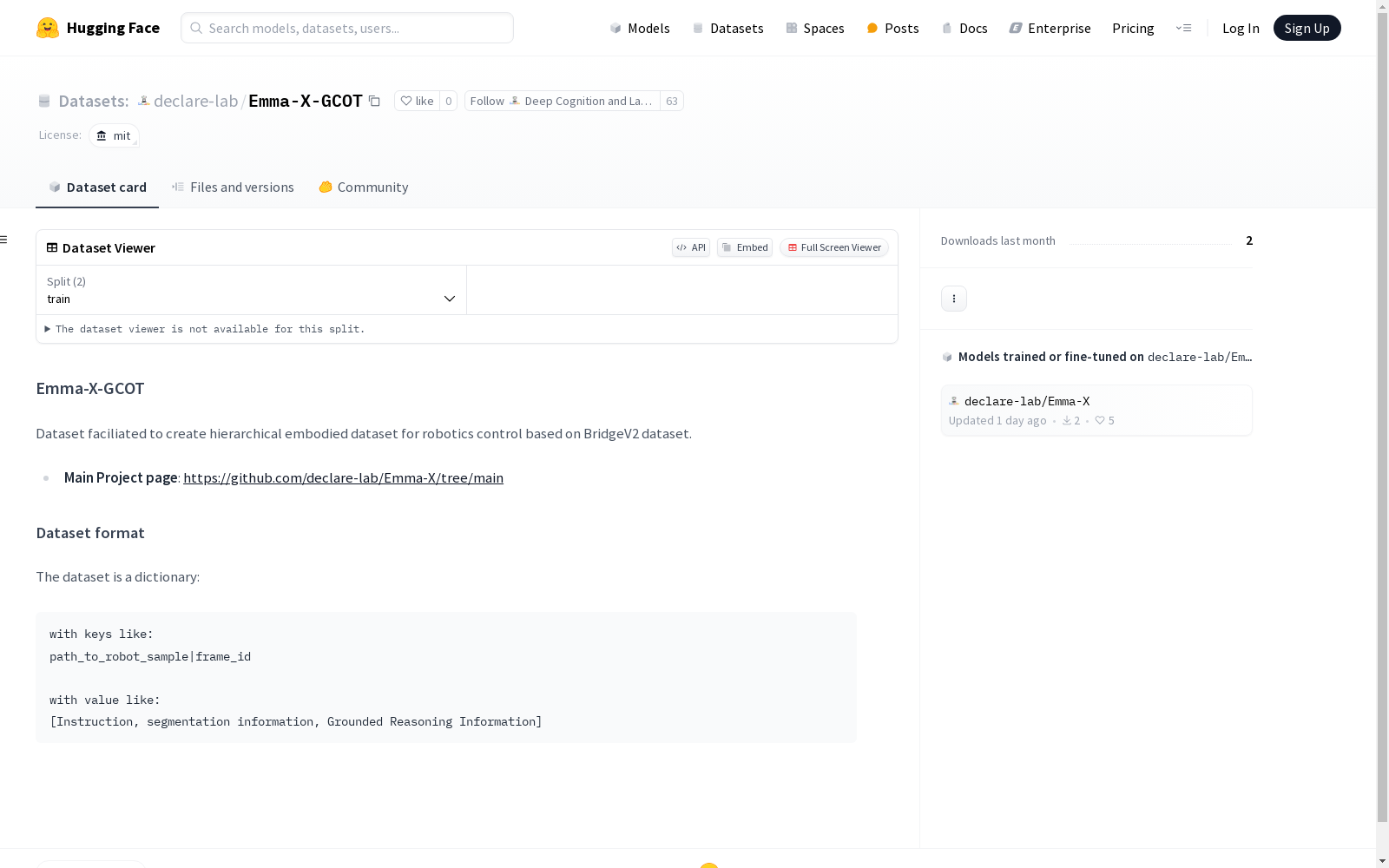Switch to Files and versions tab
The image size is (1389, 868).
[x=233, y=187]
